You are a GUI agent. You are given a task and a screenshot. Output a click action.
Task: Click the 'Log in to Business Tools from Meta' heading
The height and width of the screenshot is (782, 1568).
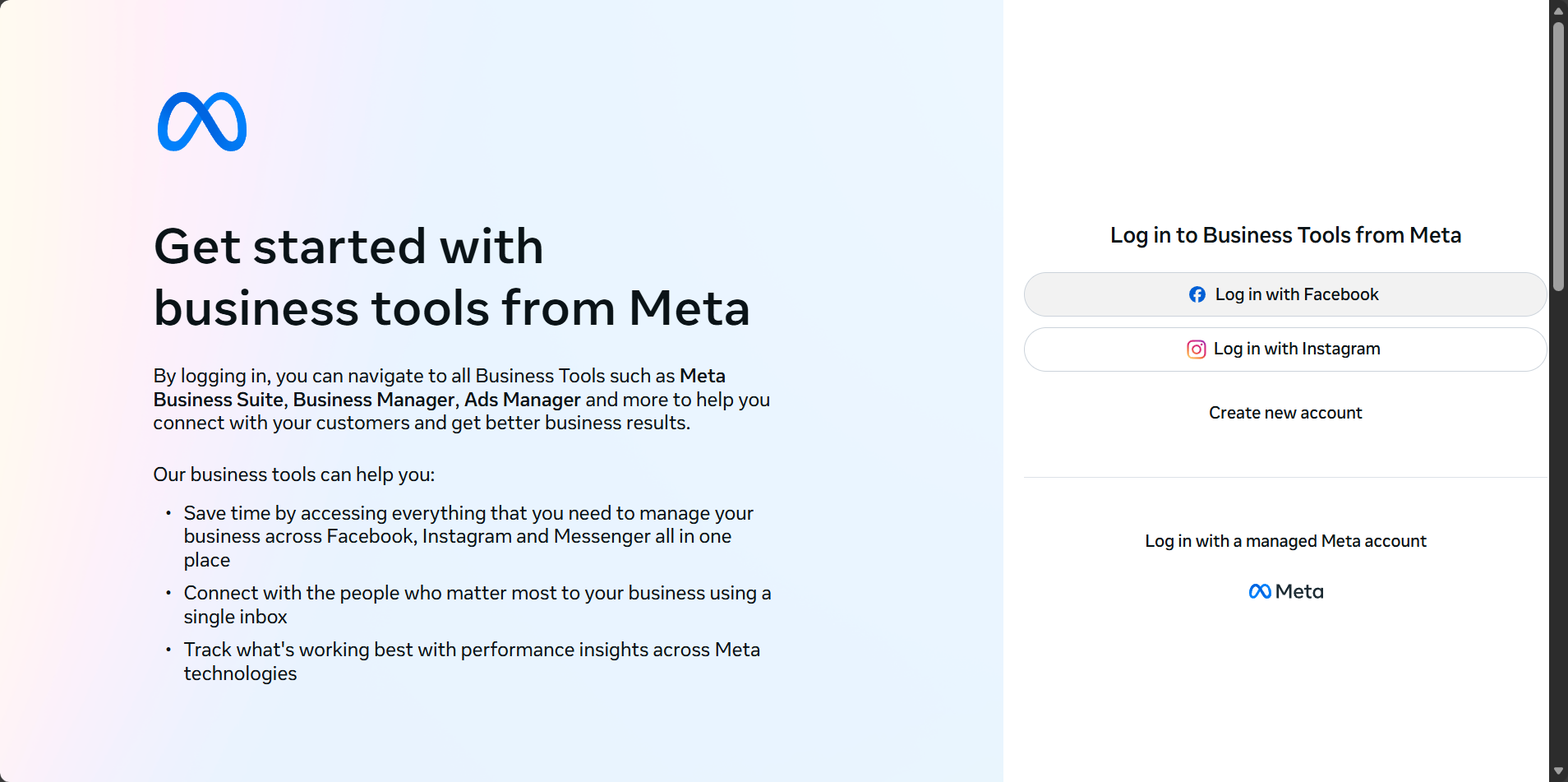click(1285, 235)
